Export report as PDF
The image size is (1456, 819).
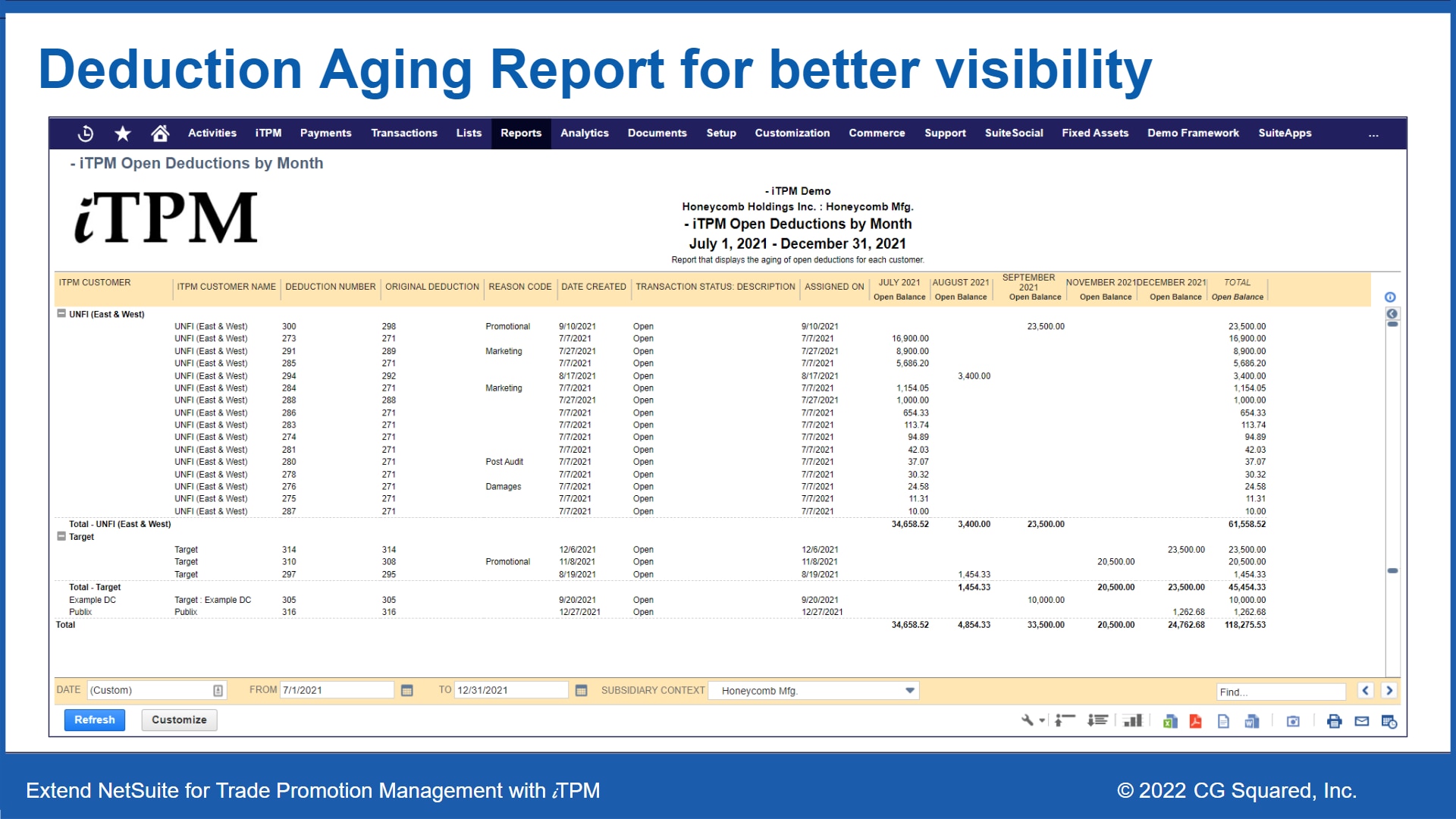pyautogui.click(x=1196, y=721)
